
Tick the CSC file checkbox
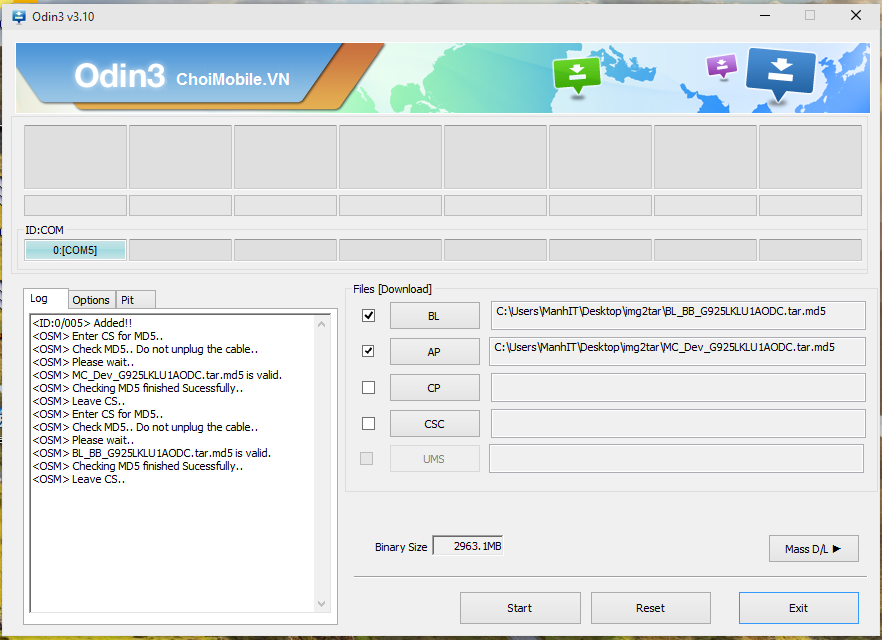point(368,424)
